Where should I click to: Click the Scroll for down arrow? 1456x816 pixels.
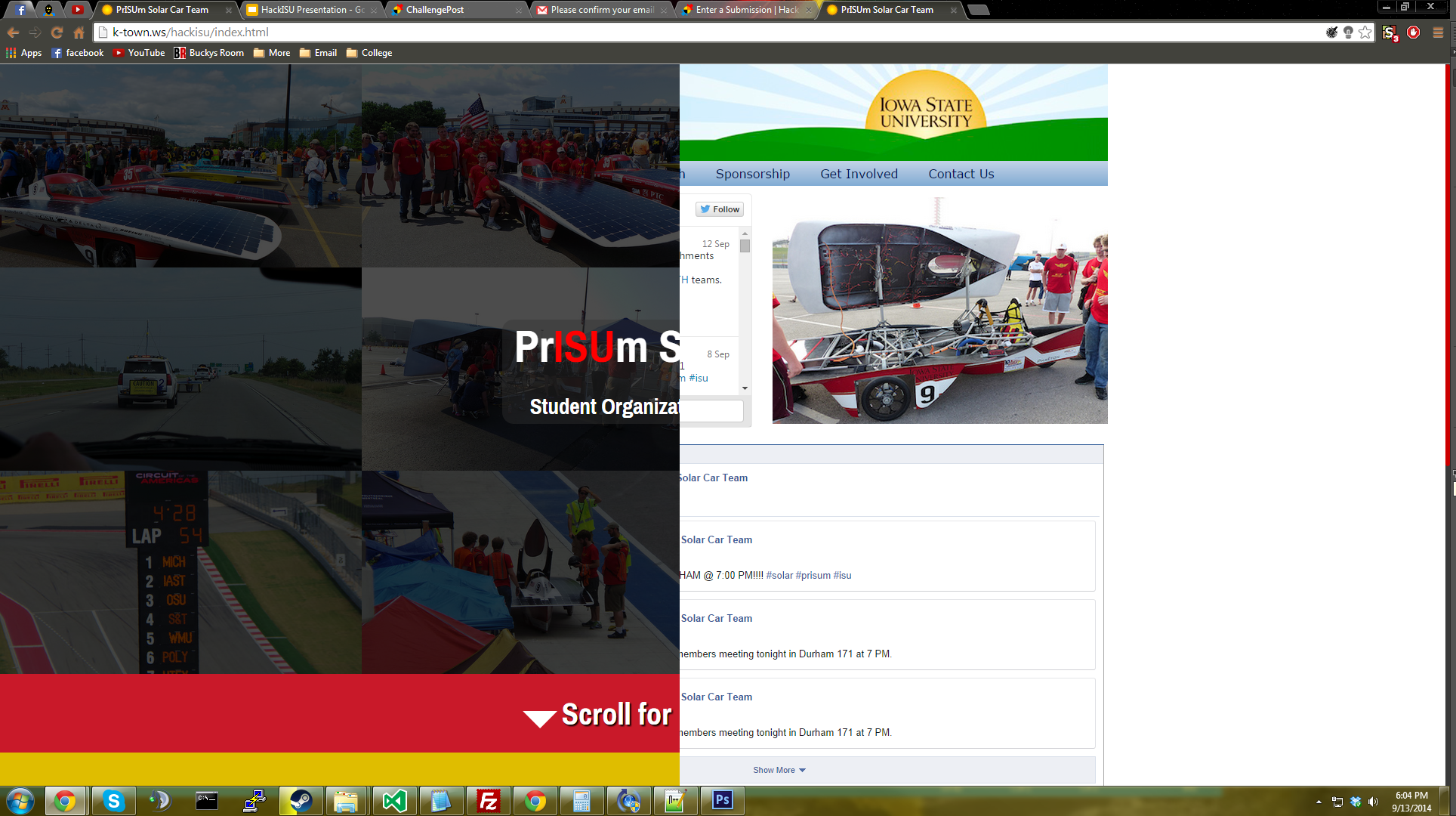(x=539, y=718)
